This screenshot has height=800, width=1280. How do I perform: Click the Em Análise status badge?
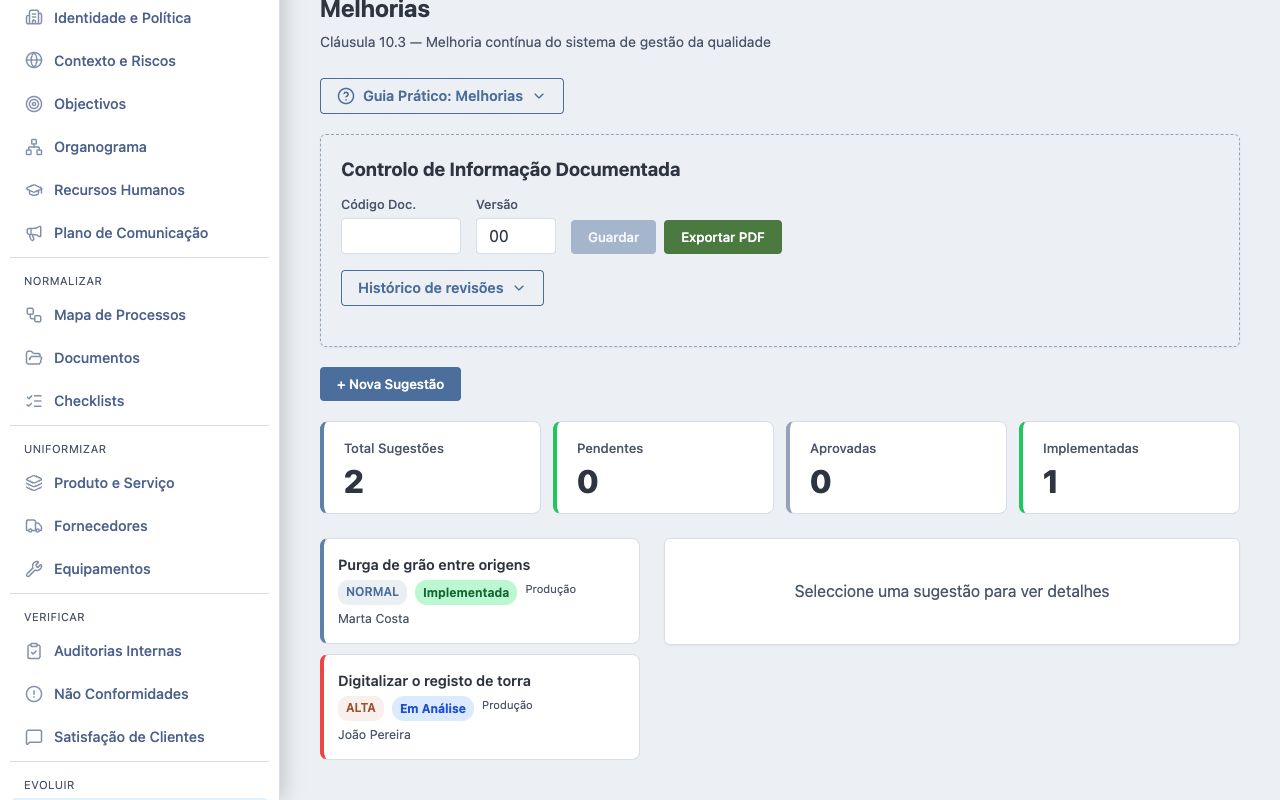coord(433,708)
